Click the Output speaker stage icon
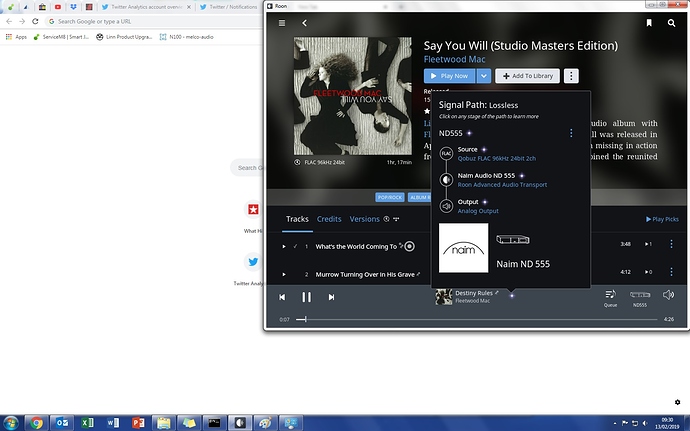Image resolution: width=690 pixels, height=431 pixels. coord(446,206)
